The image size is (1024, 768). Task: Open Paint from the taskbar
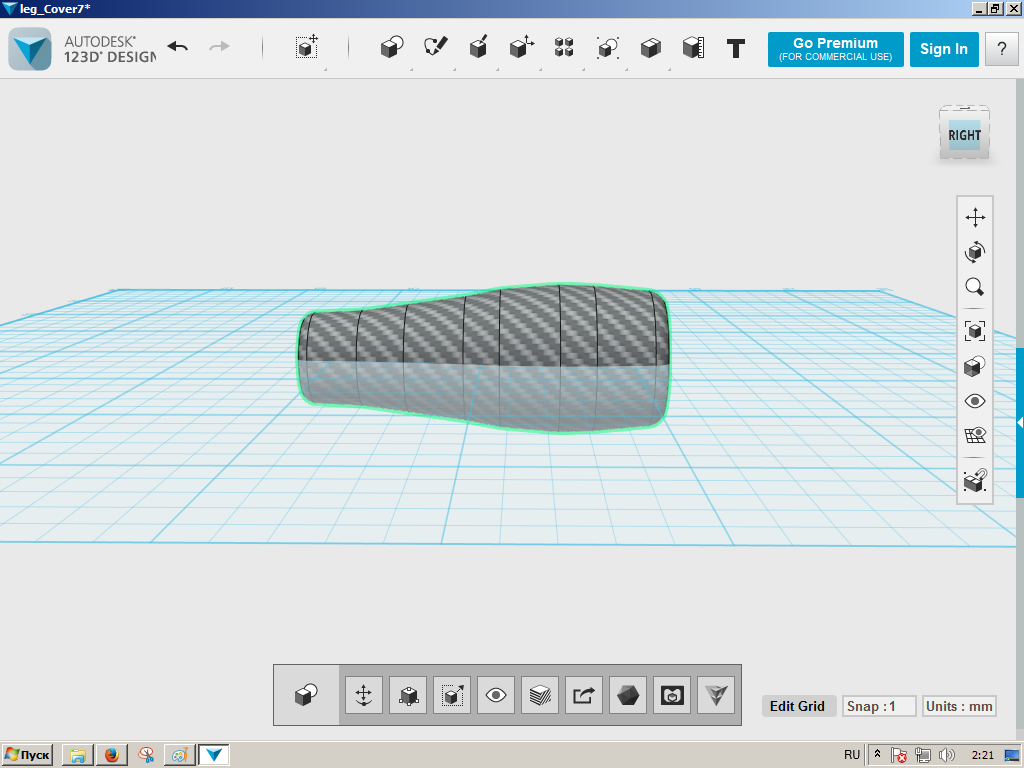tap(180, 756)
